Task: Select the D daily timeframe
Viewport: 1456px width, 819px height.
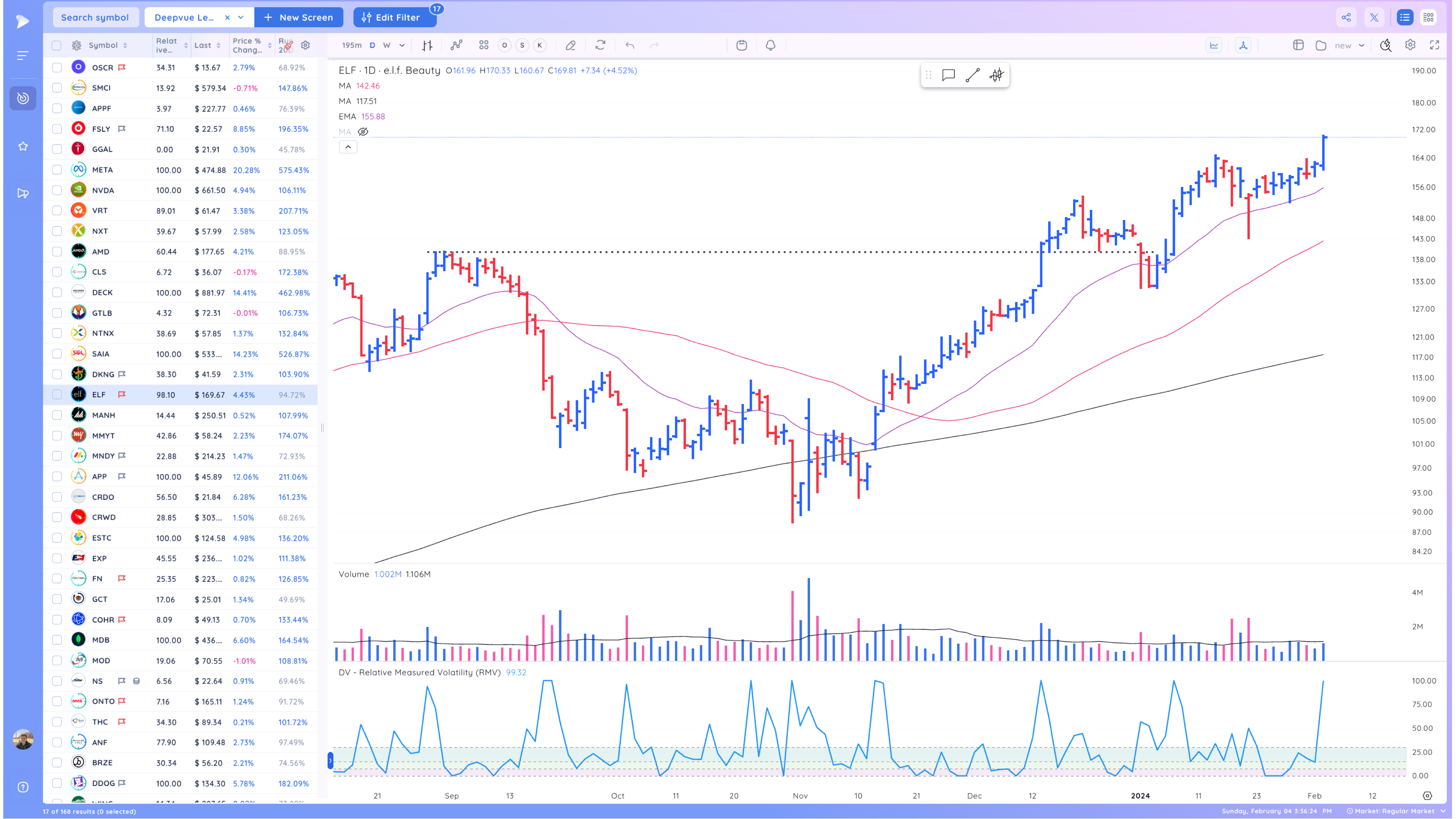Action: 372,45
